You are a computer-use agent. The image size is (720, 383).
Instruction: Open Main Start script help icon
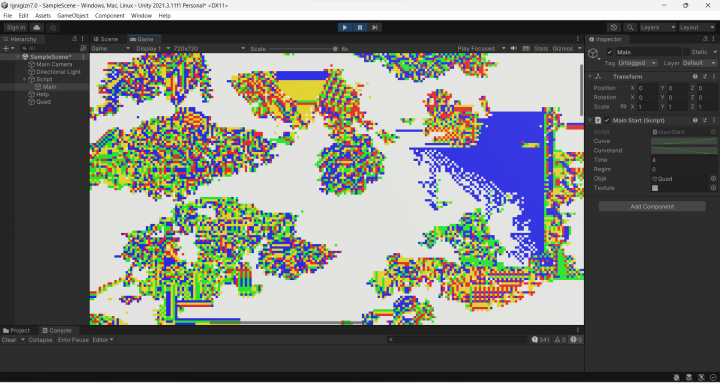695,120
